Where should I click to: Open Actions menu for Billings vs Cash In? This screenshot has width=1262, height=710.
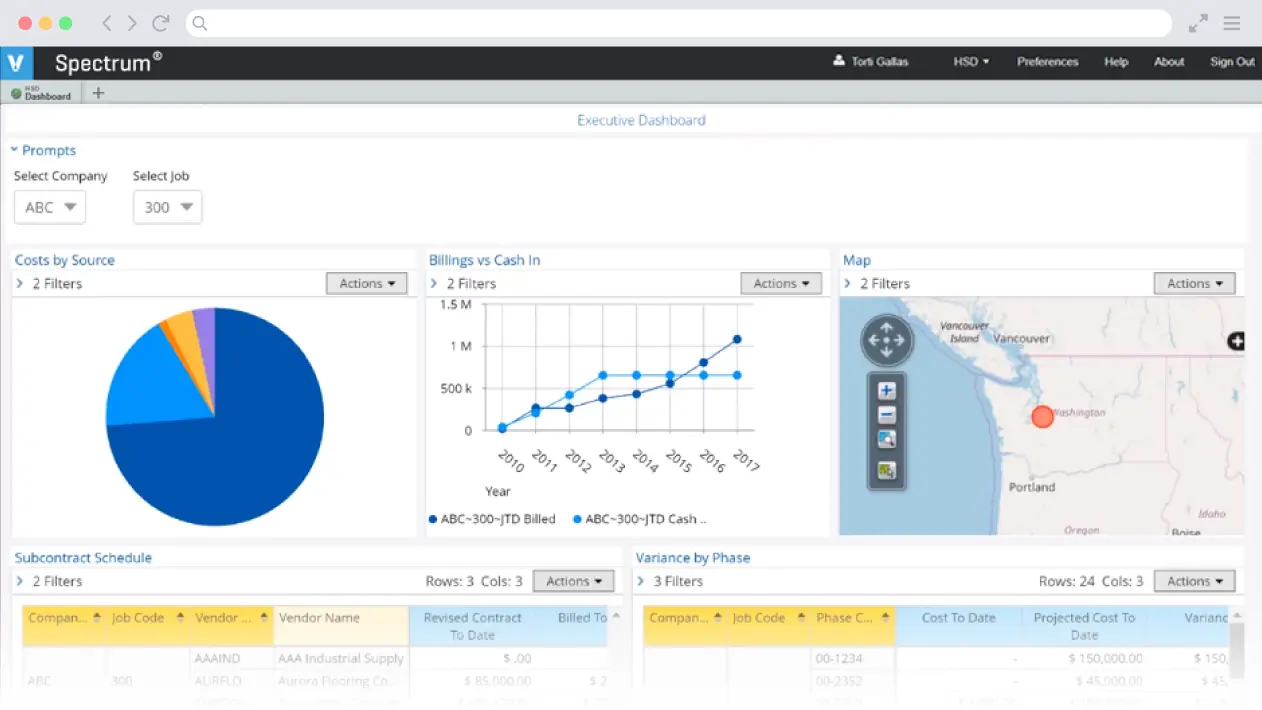[781, 284]
